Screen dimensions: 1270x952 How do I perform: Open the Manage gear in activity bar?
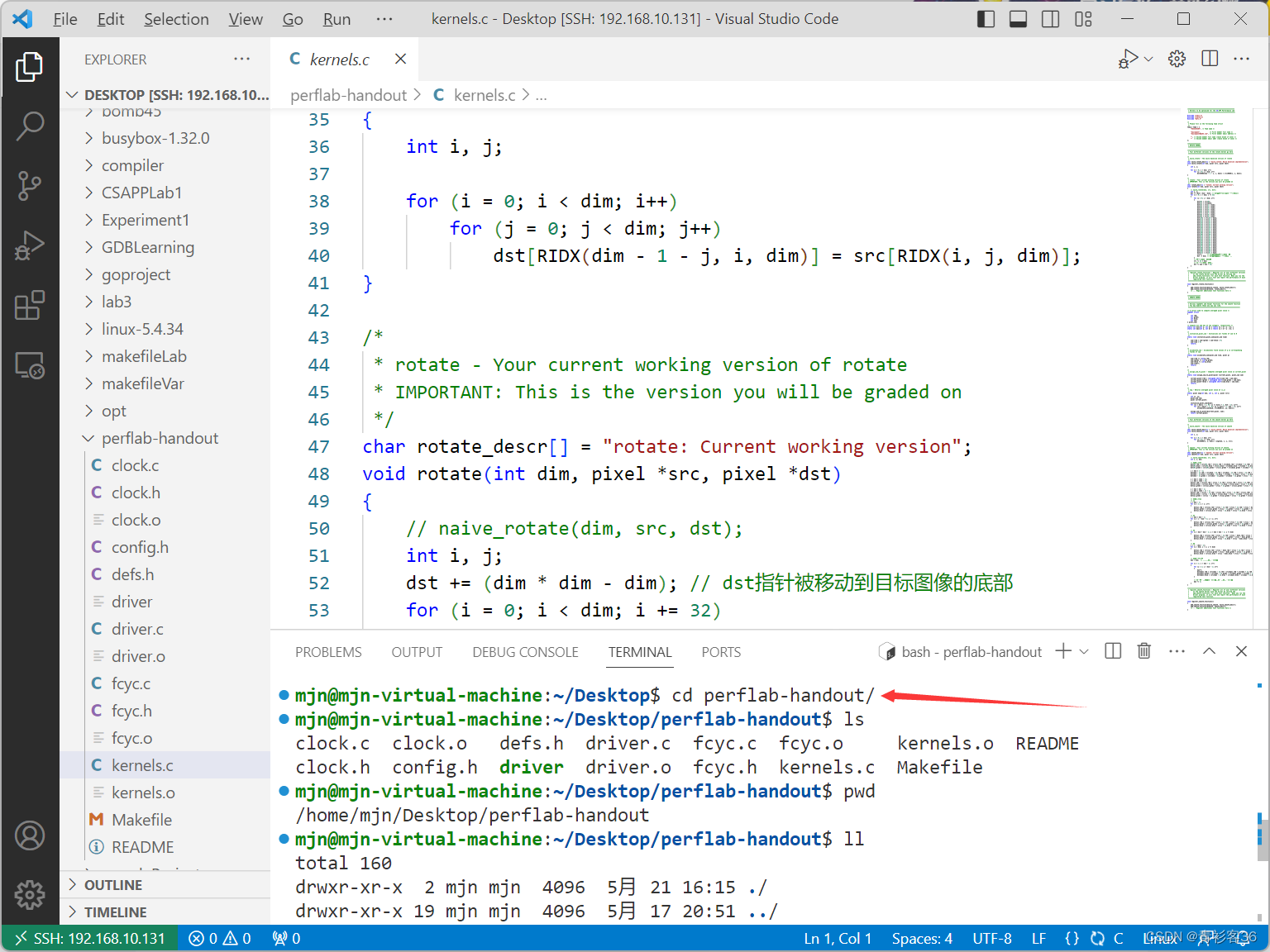tap(30, 894)
